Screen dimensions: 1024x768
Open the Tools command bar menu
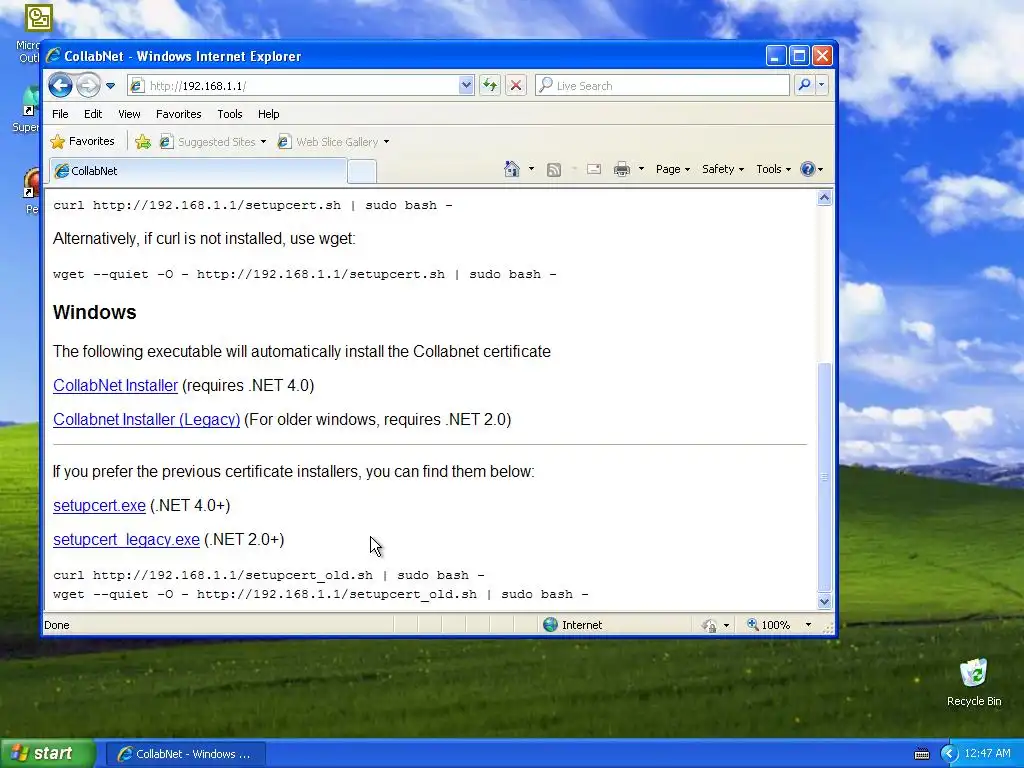tap(773, 169)
